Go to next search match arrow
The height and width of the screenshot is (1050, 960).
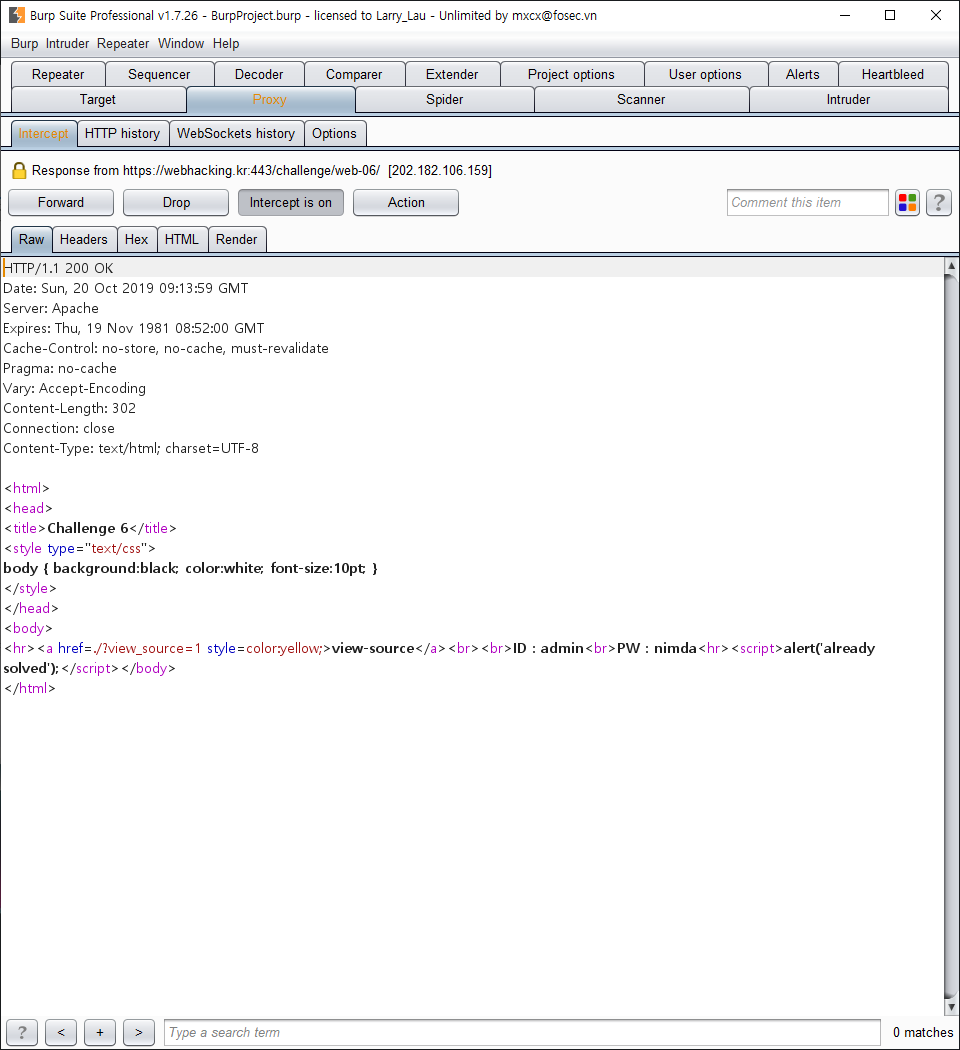tap(139, 1032)
